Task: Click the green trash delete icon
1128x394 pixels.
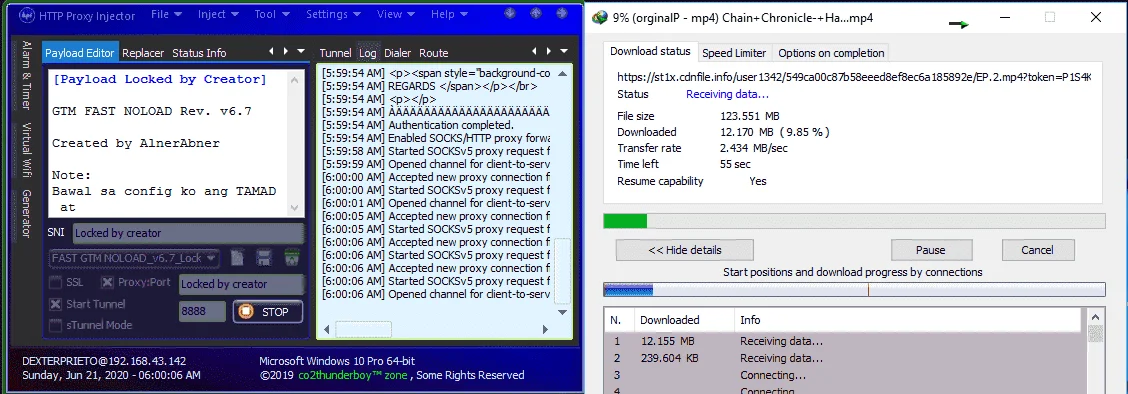Action: click(x=291, y=257)
